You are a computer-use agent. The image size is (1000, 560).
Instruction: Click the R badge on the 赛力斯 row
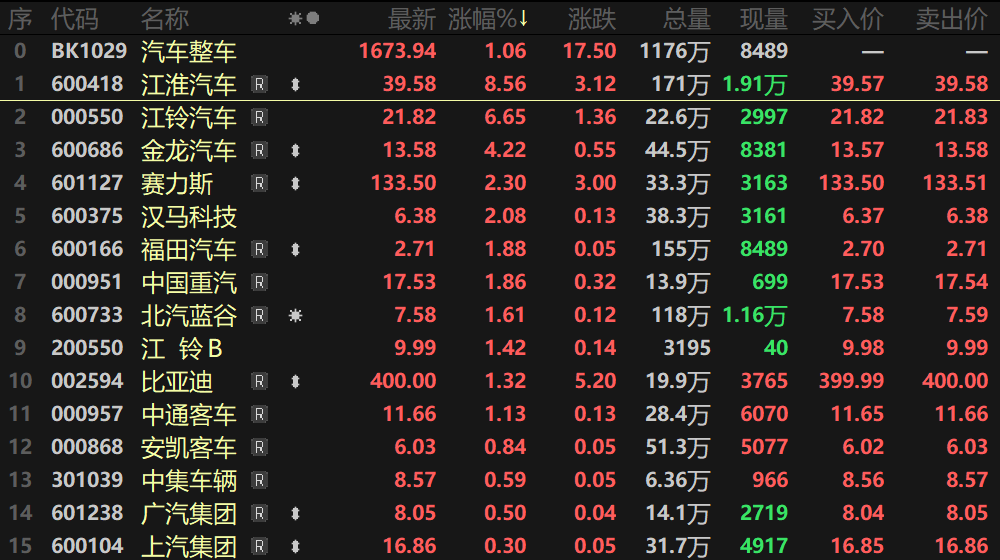coord(260,184)
